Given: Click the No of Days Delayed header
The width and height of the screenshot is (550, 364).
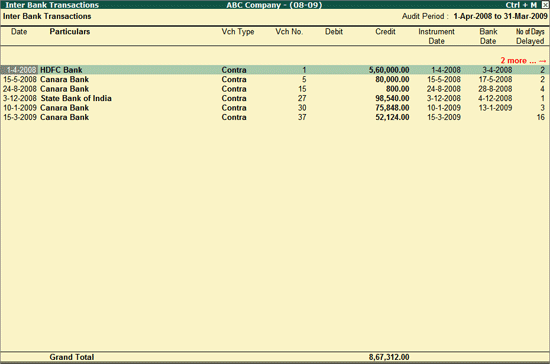Looking at the screenshot, I should 530,36.
